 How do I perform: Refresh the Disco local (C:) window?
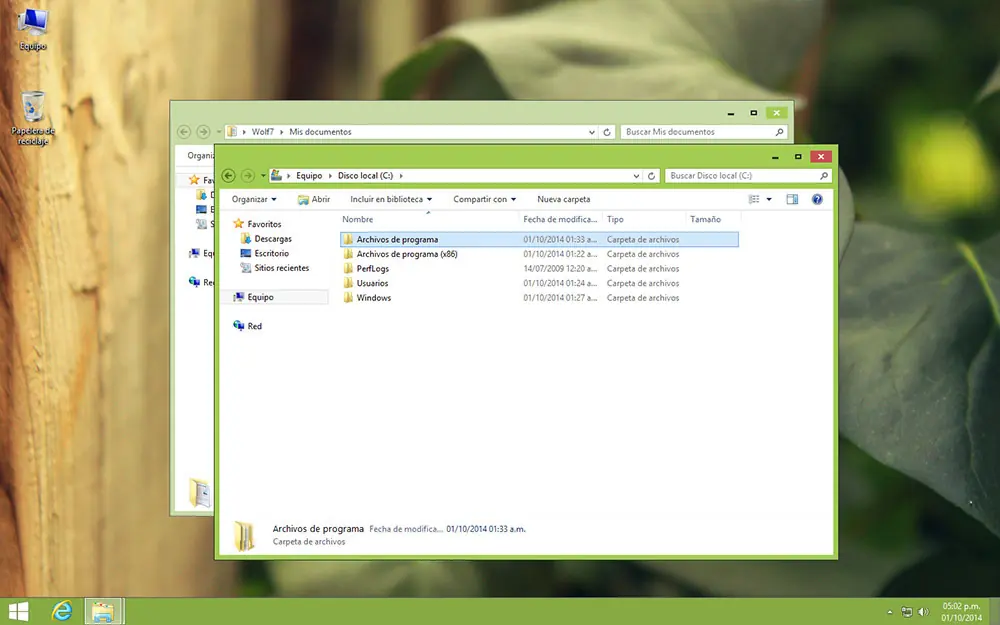651,176
